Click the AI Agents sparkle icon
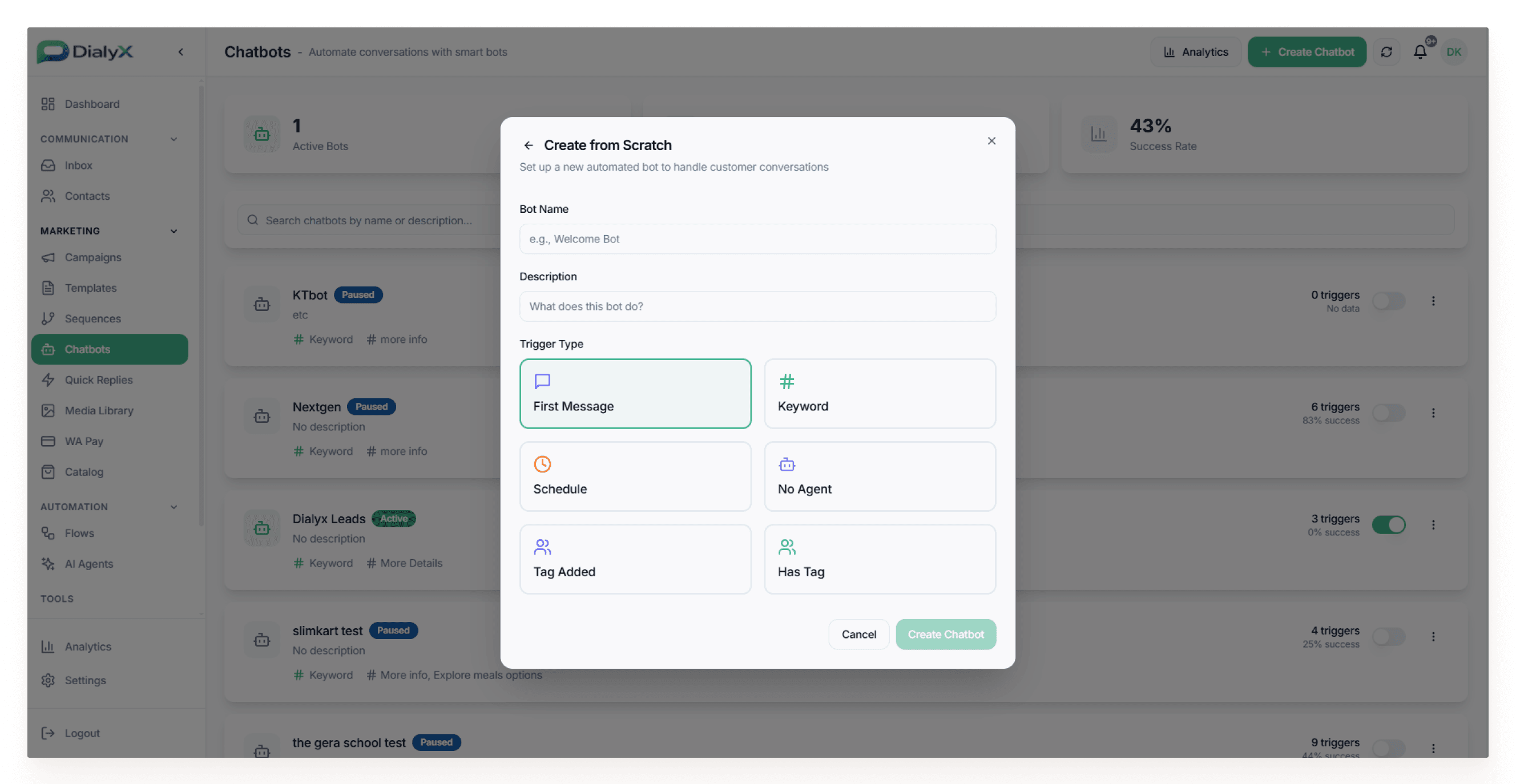Viewport: 1516px width, 784px height. pyautogui.click(x=49, y=563)
